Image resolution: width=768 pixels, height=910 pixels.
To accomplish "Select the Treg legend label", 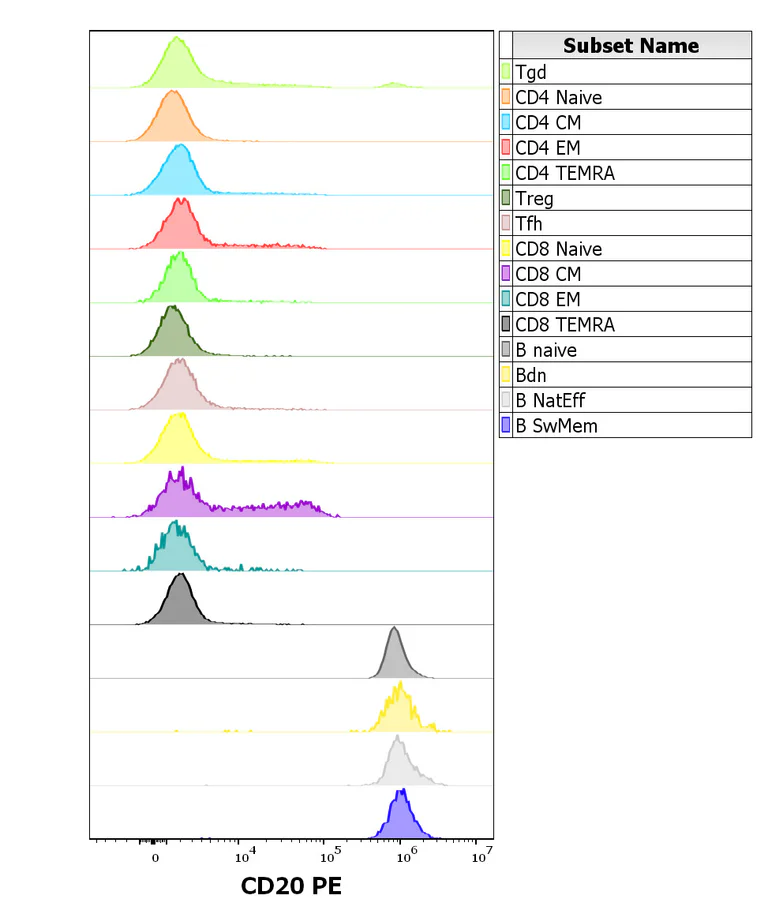I will (534, 198).
